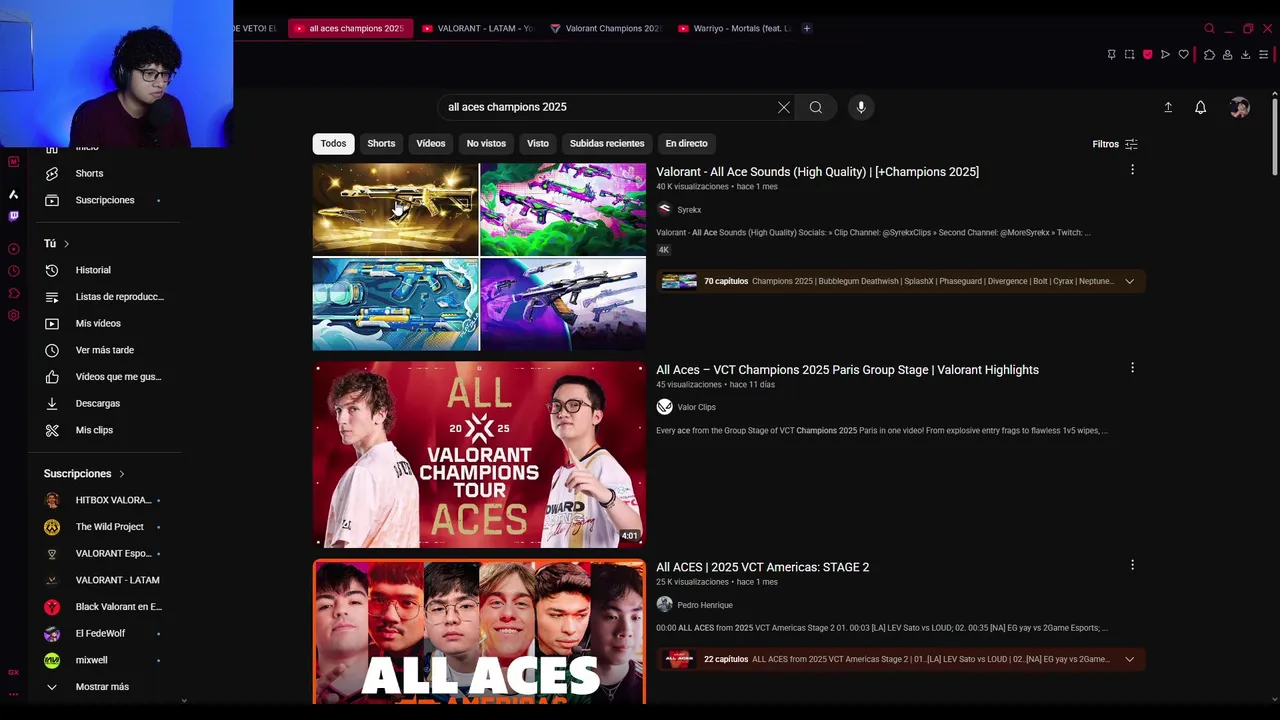Open the YouTube create upload icon
The height and width of the screenshot is (720, 1280).
tap(1168, 107)
